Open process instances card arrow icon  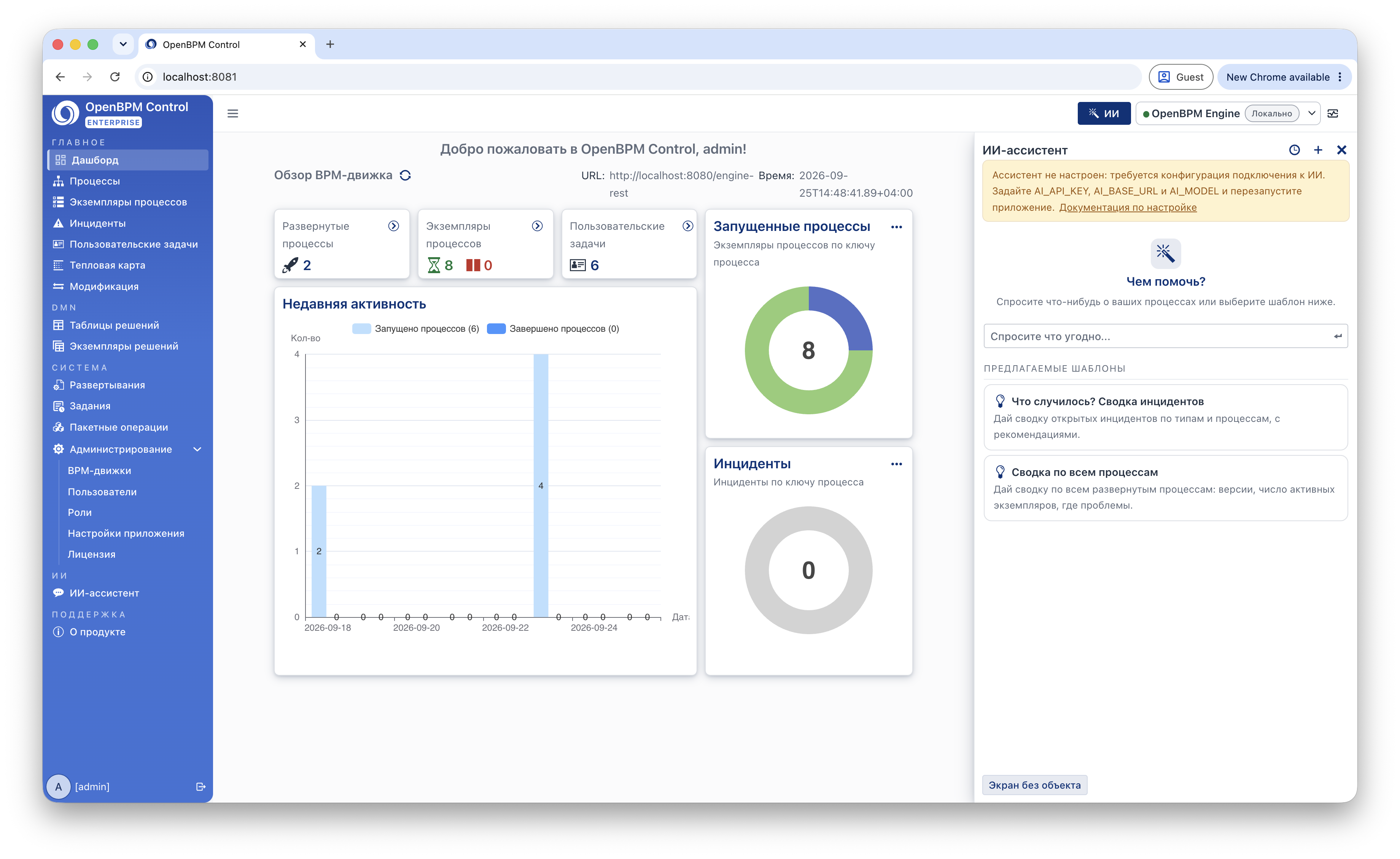tap(537, 226)
